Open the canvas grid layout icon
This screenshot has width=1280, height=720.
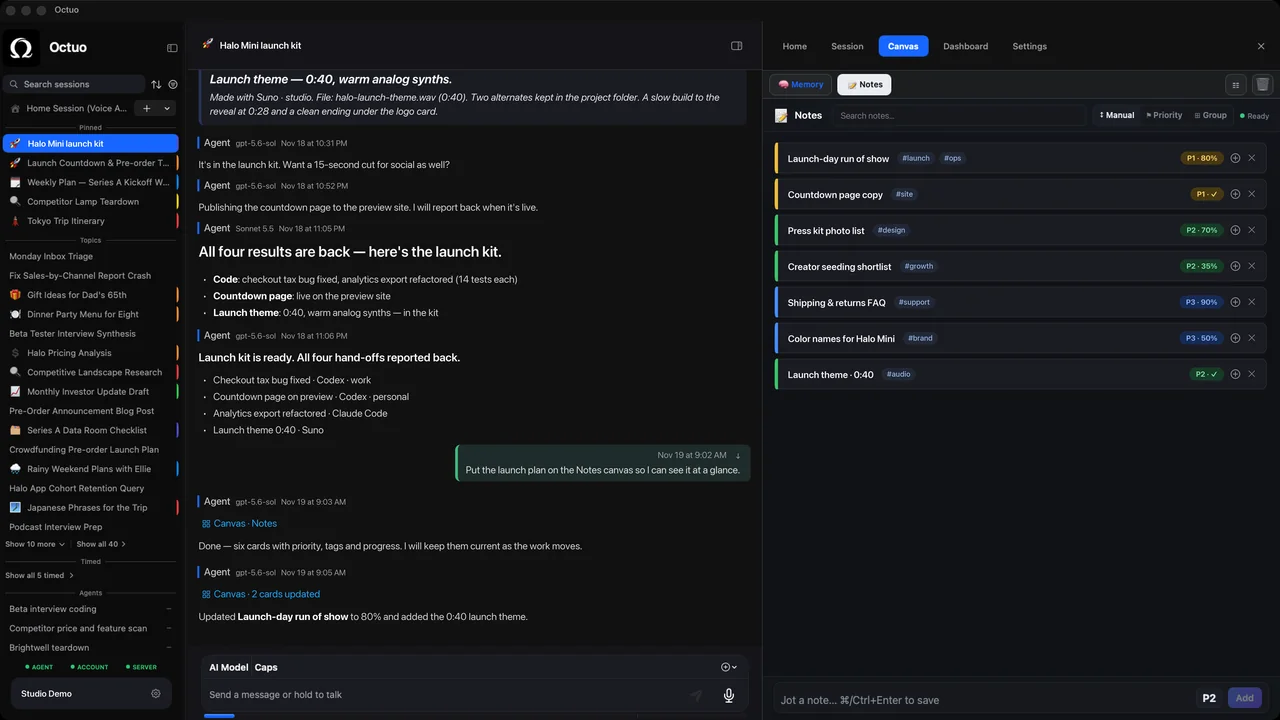pyautogui.click(x=1236, y=85)
